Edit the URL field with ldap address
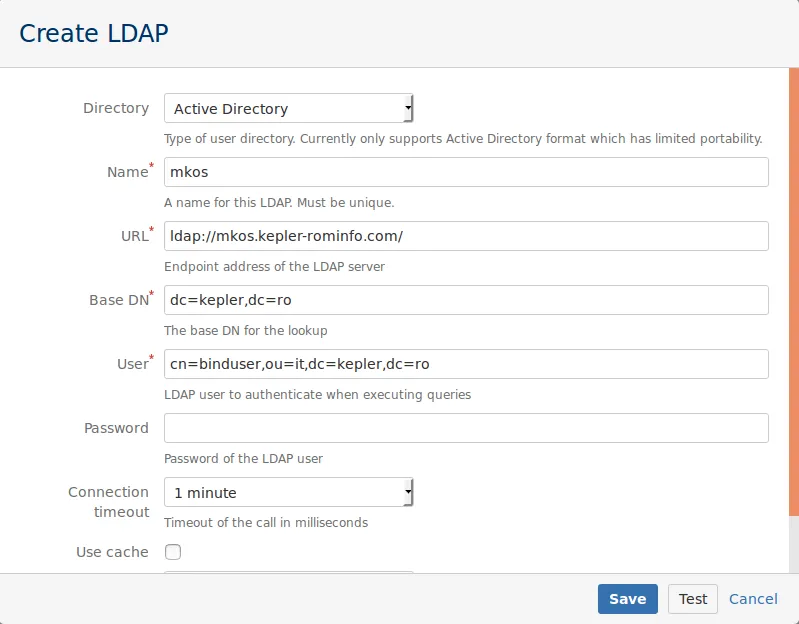Viewport: 799px width, 624px height. coord(466,236)
